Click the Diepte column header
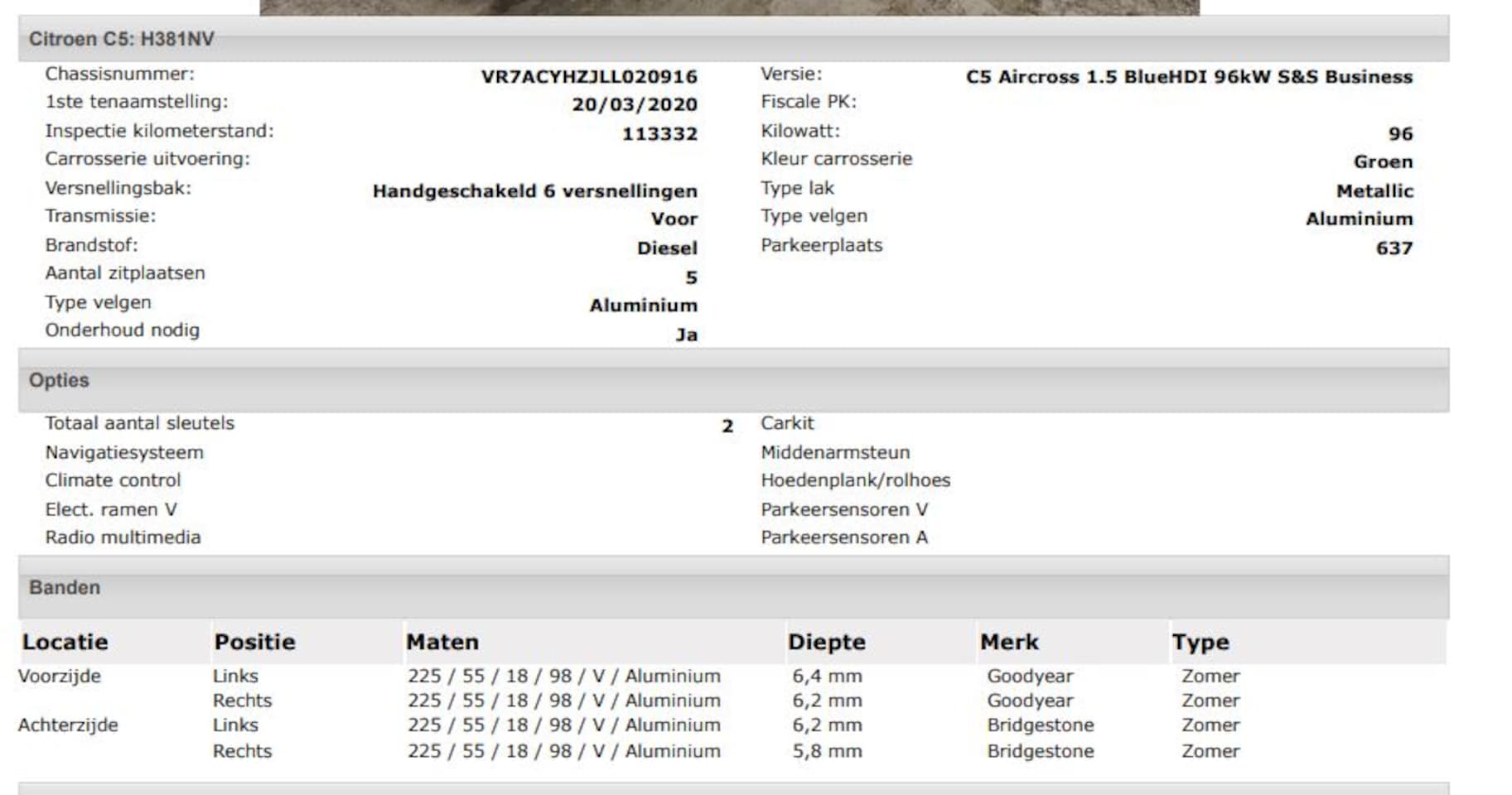This screenshot has width=1512, height=795. coord(826,642)
